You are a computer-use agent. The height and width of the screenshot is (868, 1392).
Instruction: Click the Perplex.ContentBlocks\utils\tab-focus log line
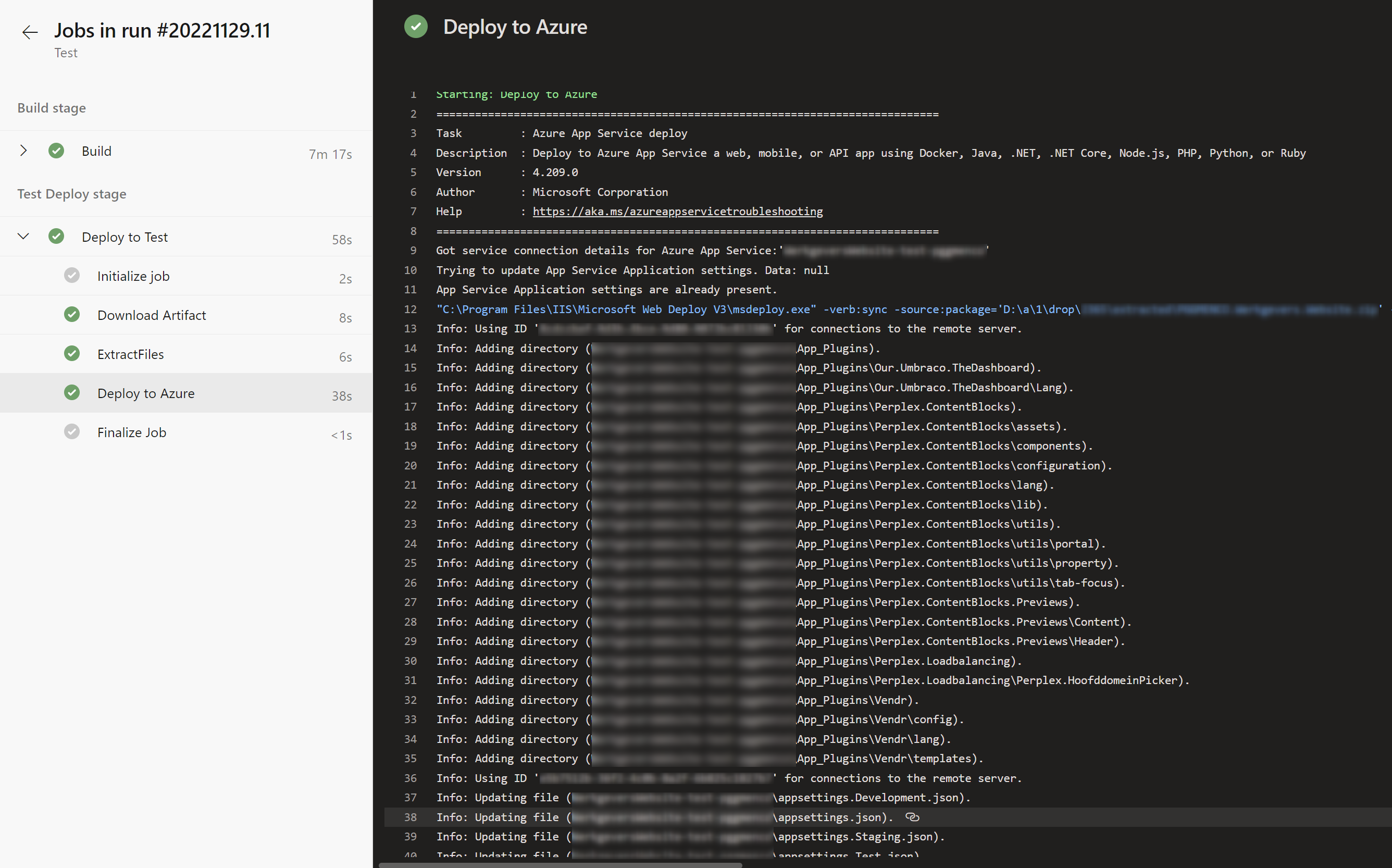[x=781, y=582]
